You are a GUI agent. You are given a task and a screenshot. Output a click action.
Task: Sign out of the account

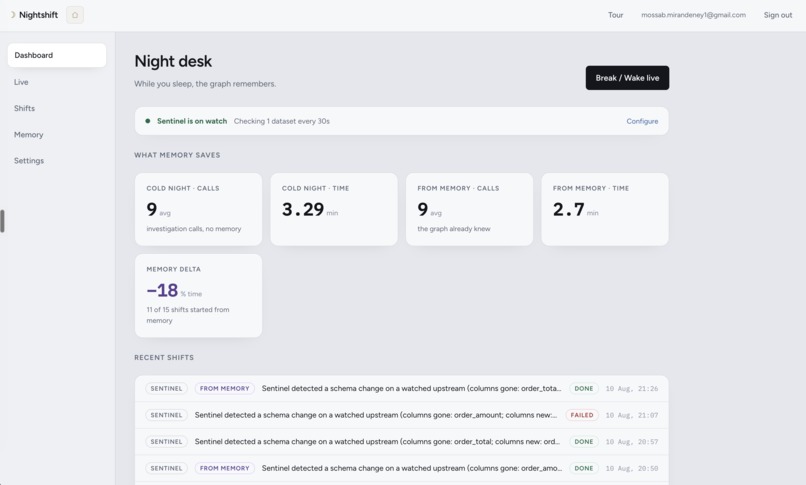778,15
